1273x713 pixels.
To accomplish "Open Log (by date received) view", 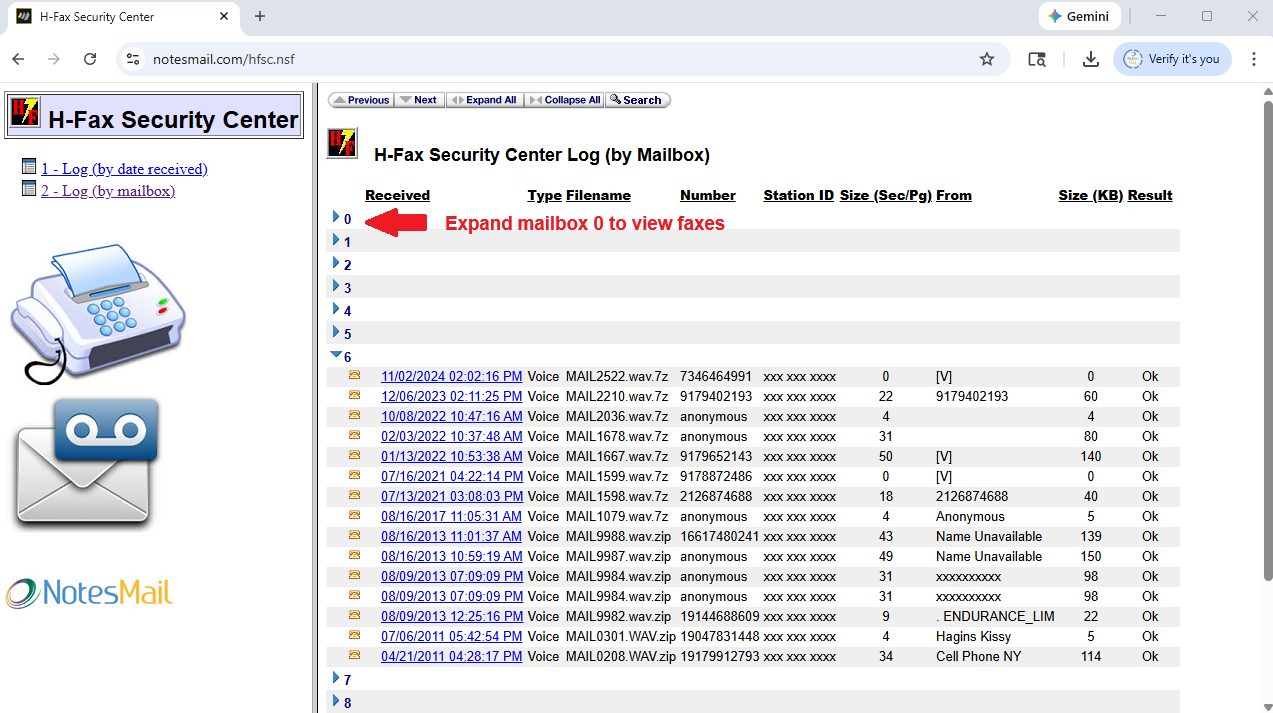I will 124,169.
